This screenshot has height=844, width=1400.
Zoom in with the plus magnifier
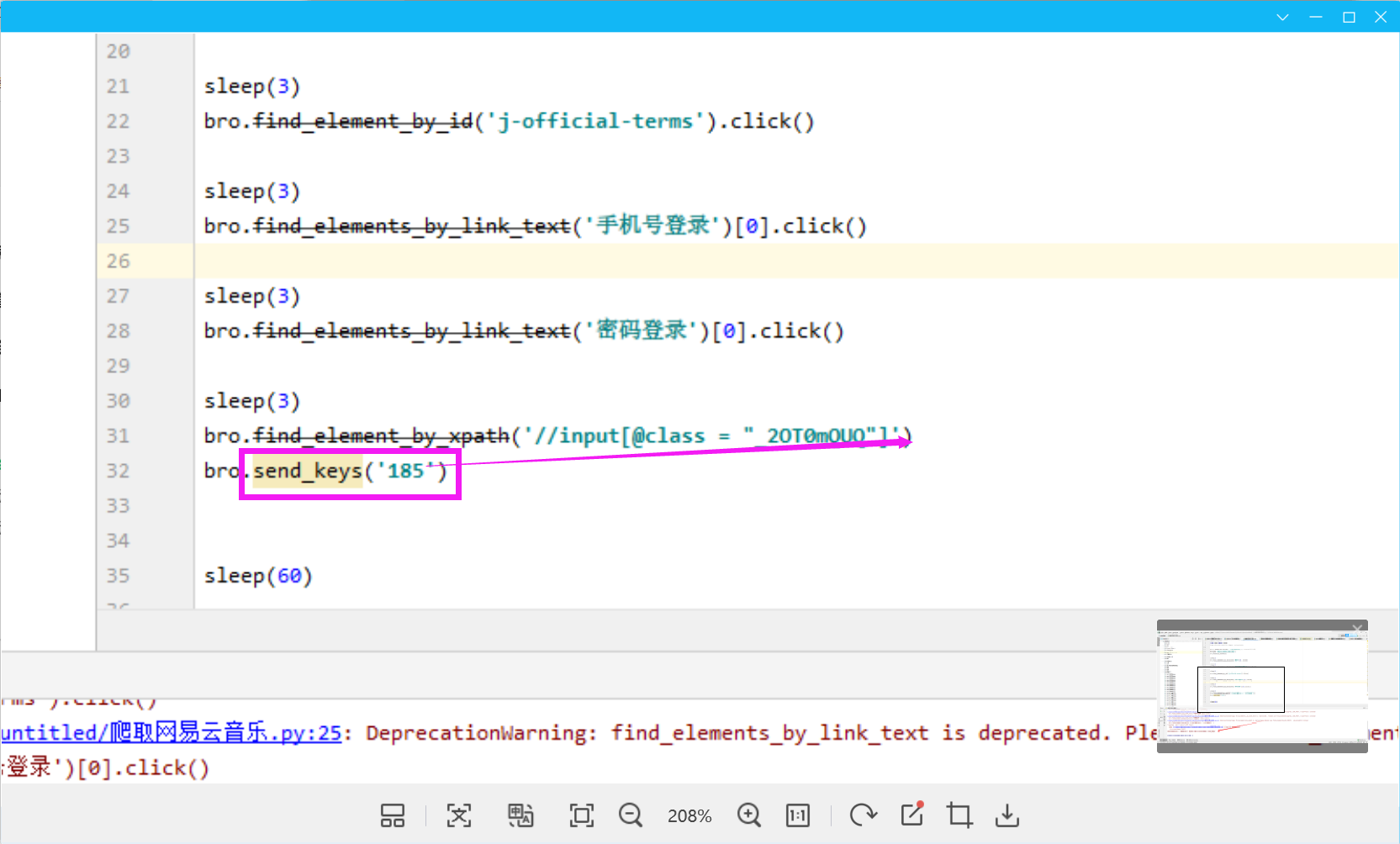748,815
